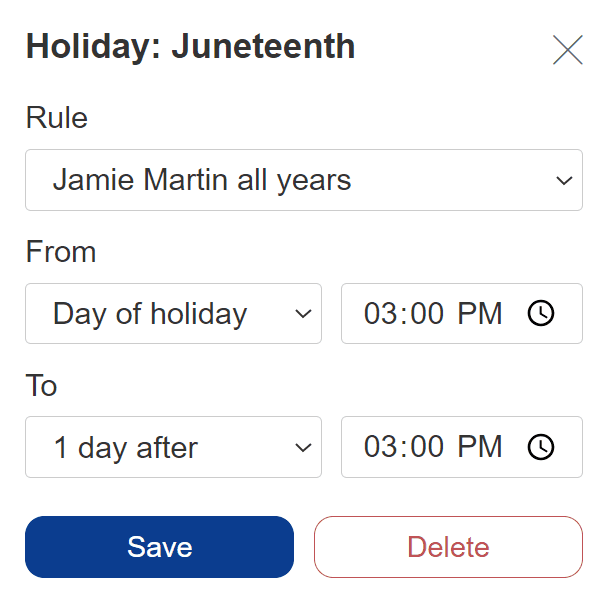Open the Jamie Martin all years dropdown

point(304,180)
